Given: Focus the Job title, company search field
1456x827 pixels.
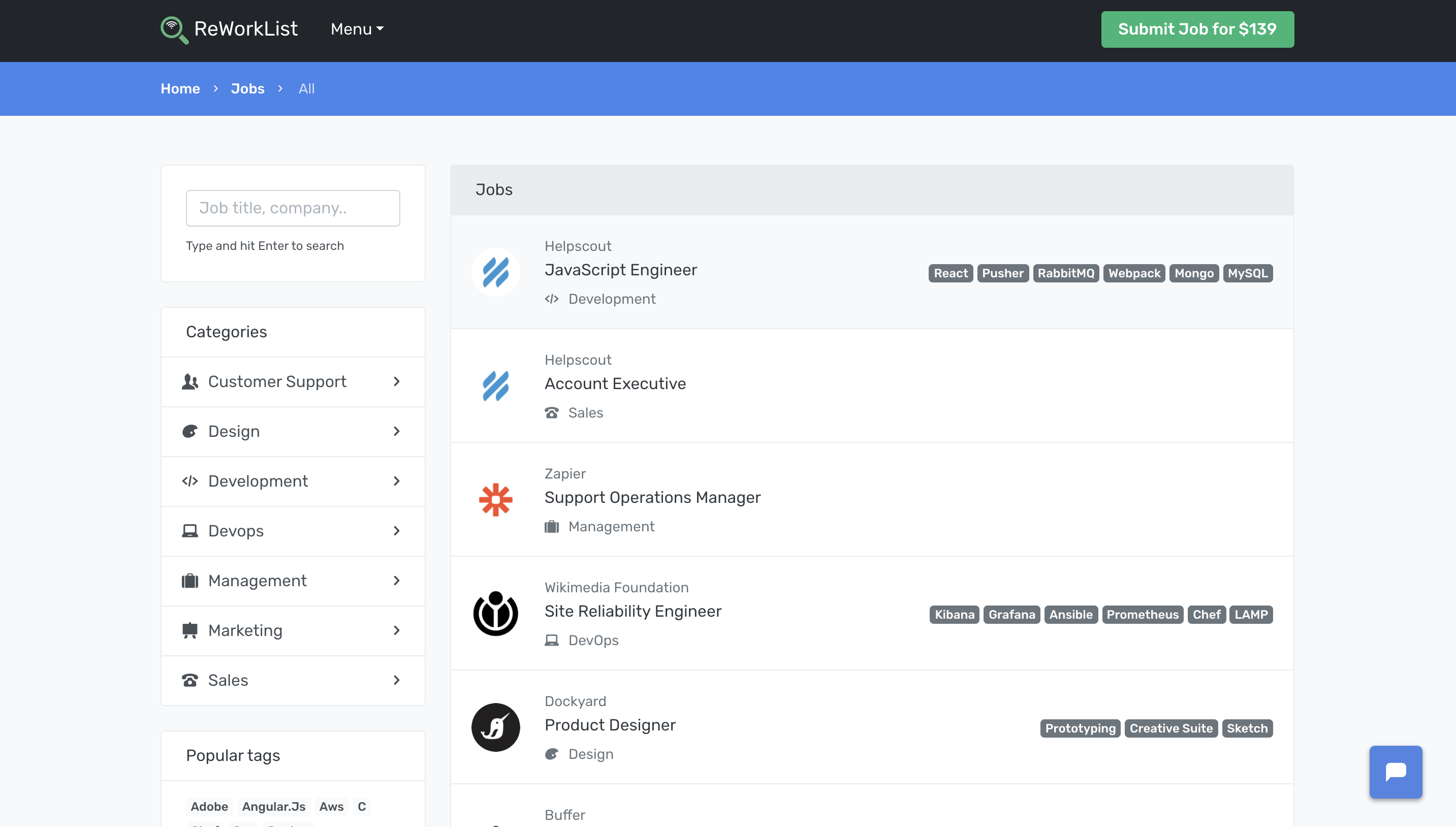Looking at the screenshot, I should tap(293, 208).
